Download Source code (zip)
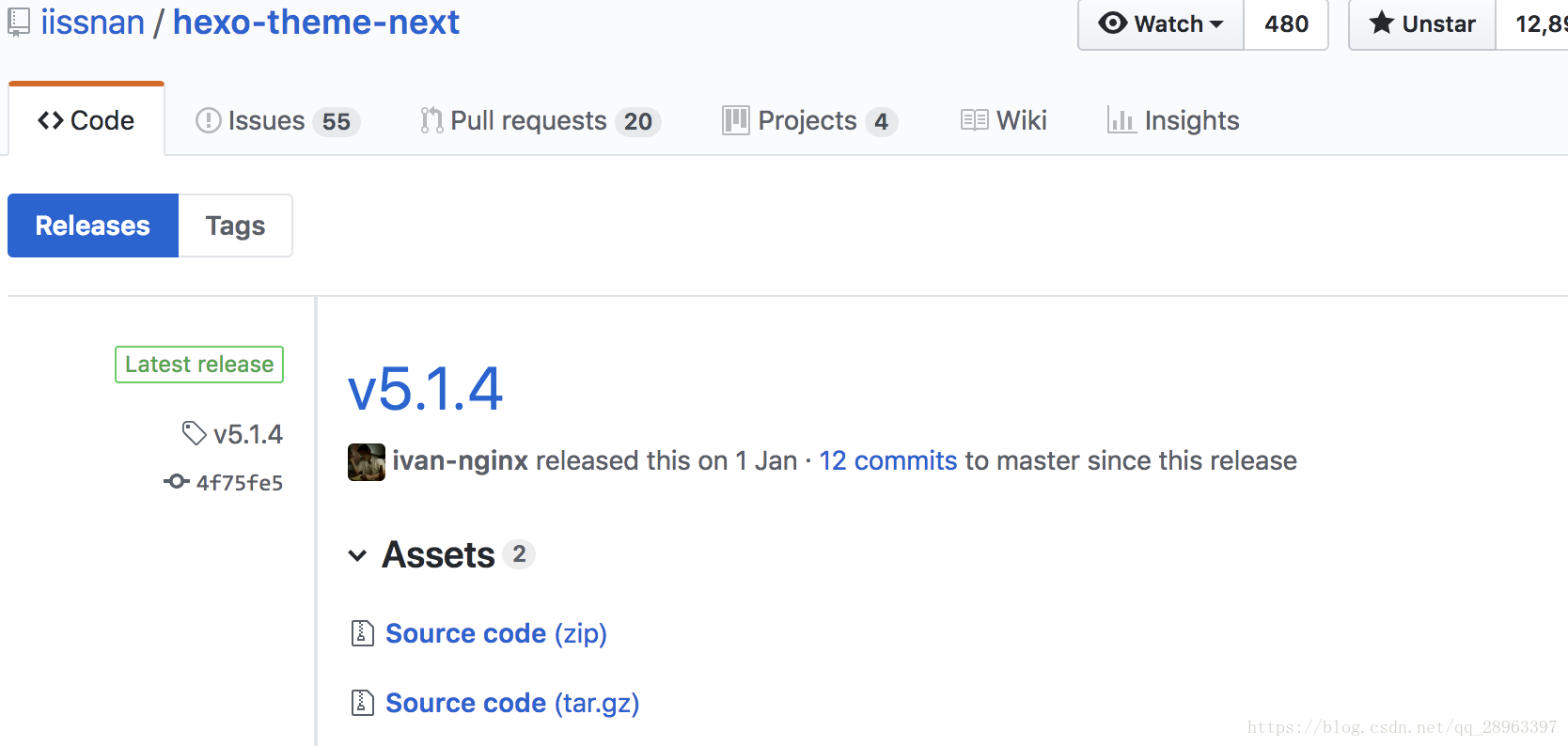This screenshot has width=1568, height=746. pyautogui.click(x=496, y=634)
